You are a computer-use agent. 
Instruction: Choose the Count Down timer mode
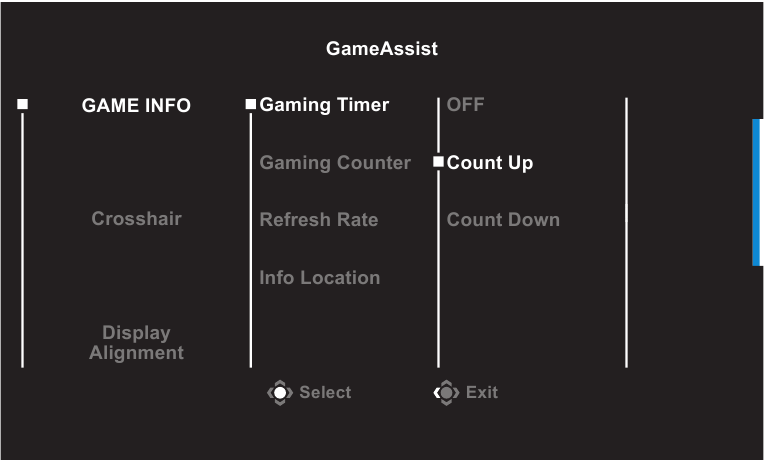[x=503, y=219]
